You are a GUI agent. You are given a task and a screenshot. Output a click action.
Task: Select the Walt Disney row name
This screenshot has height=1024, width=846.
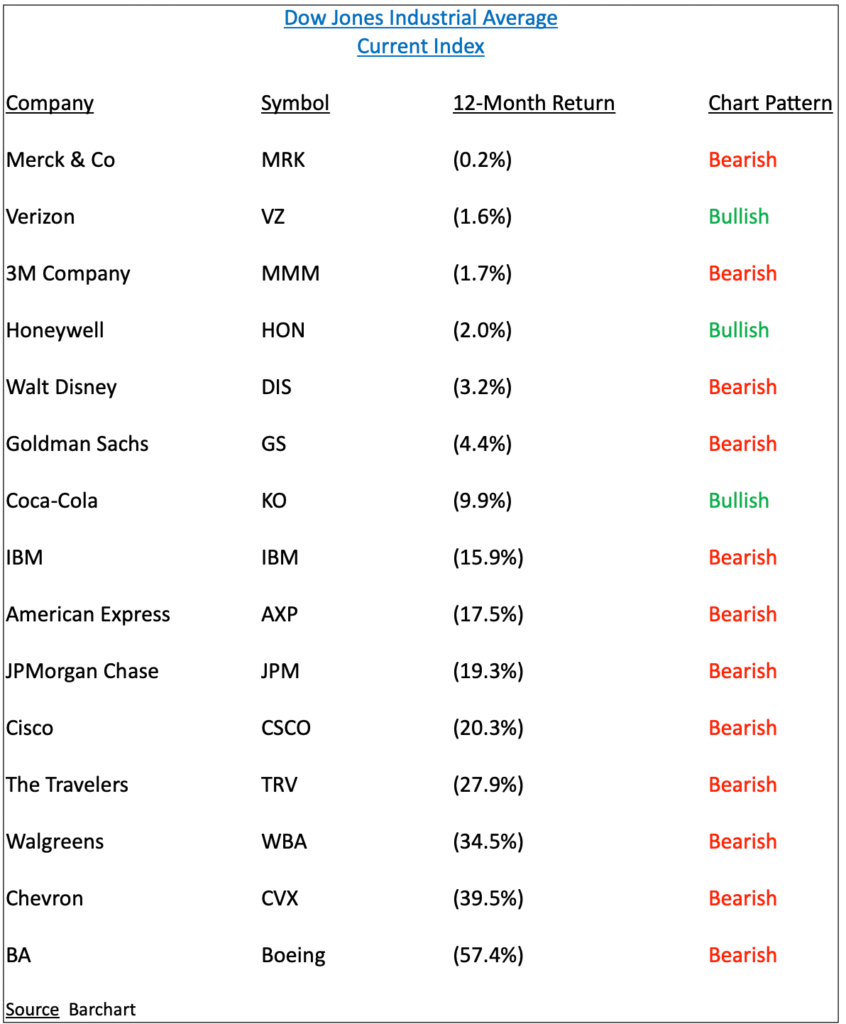click(61, 387)
